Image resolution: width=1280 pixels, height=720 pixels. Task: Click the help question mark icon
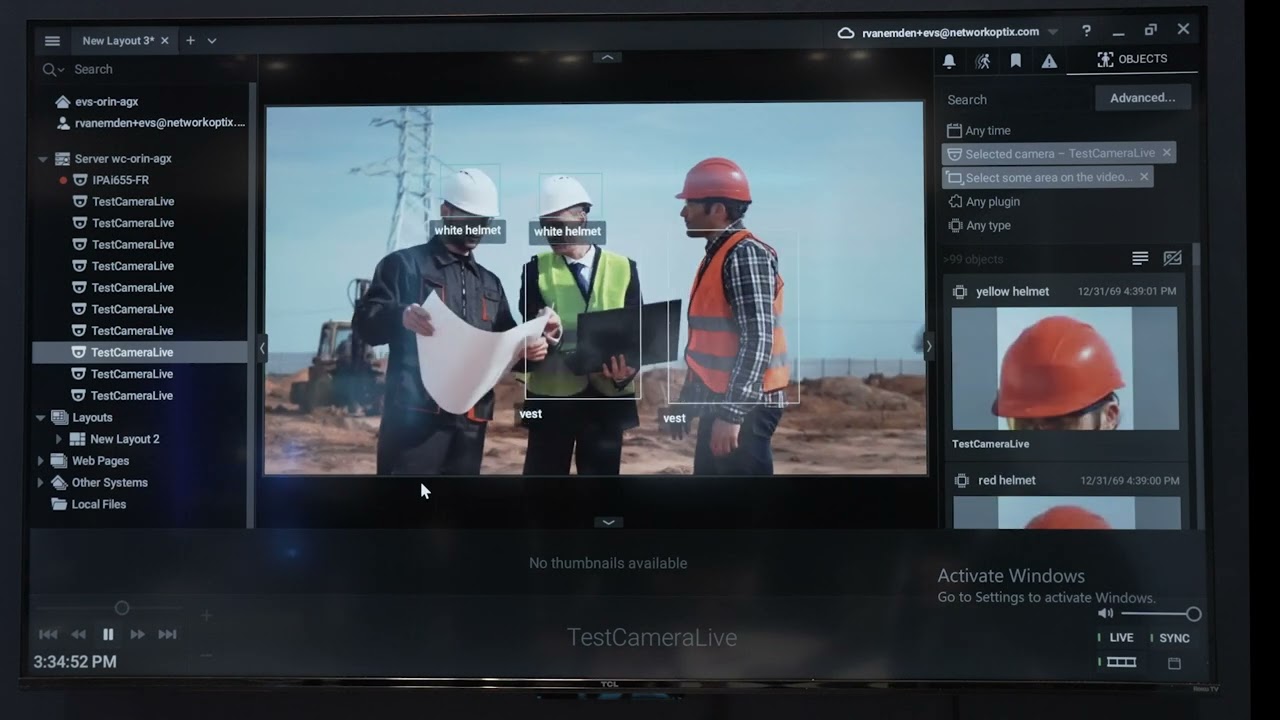[1086, 31]
